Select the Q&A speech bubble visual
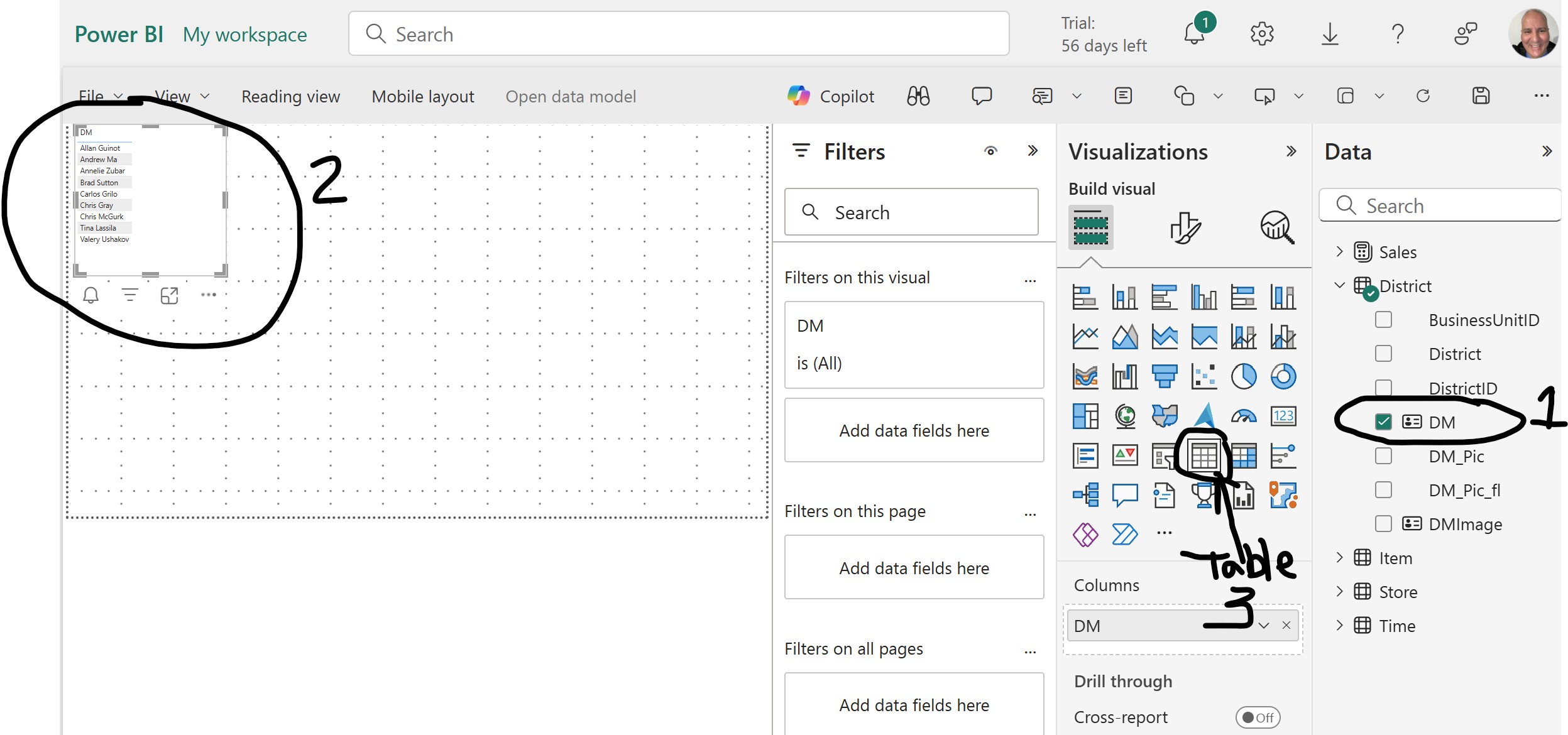The width and height of the screenshot is (1568, 735). [1125, 495]
